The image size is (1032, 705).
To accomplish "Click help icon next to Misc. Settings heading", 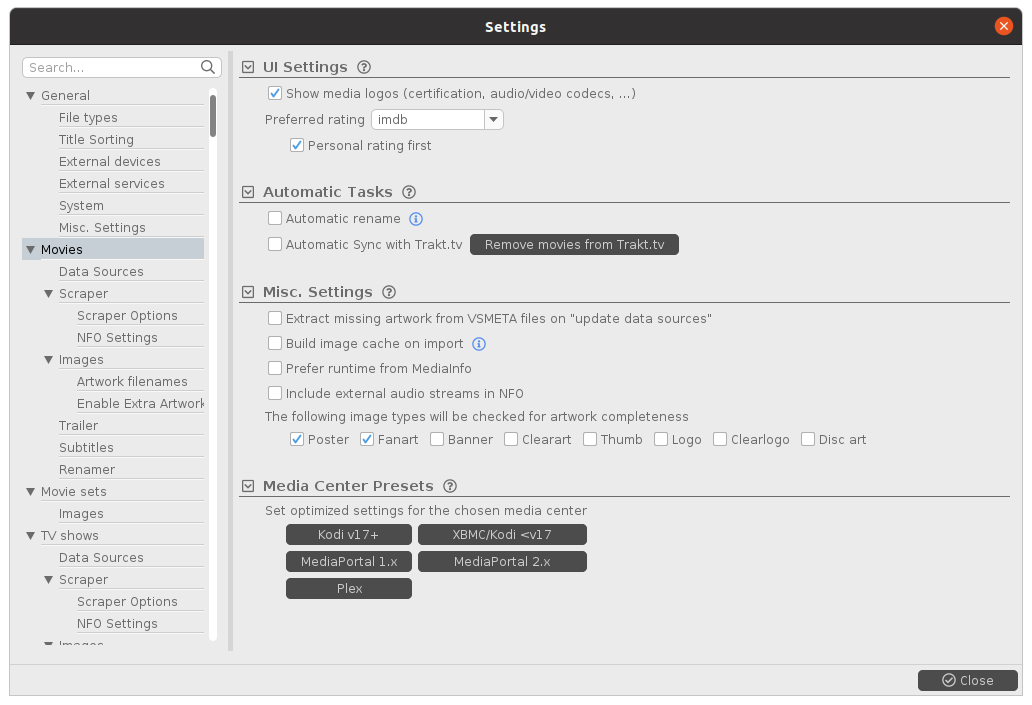I will [389, 292].
